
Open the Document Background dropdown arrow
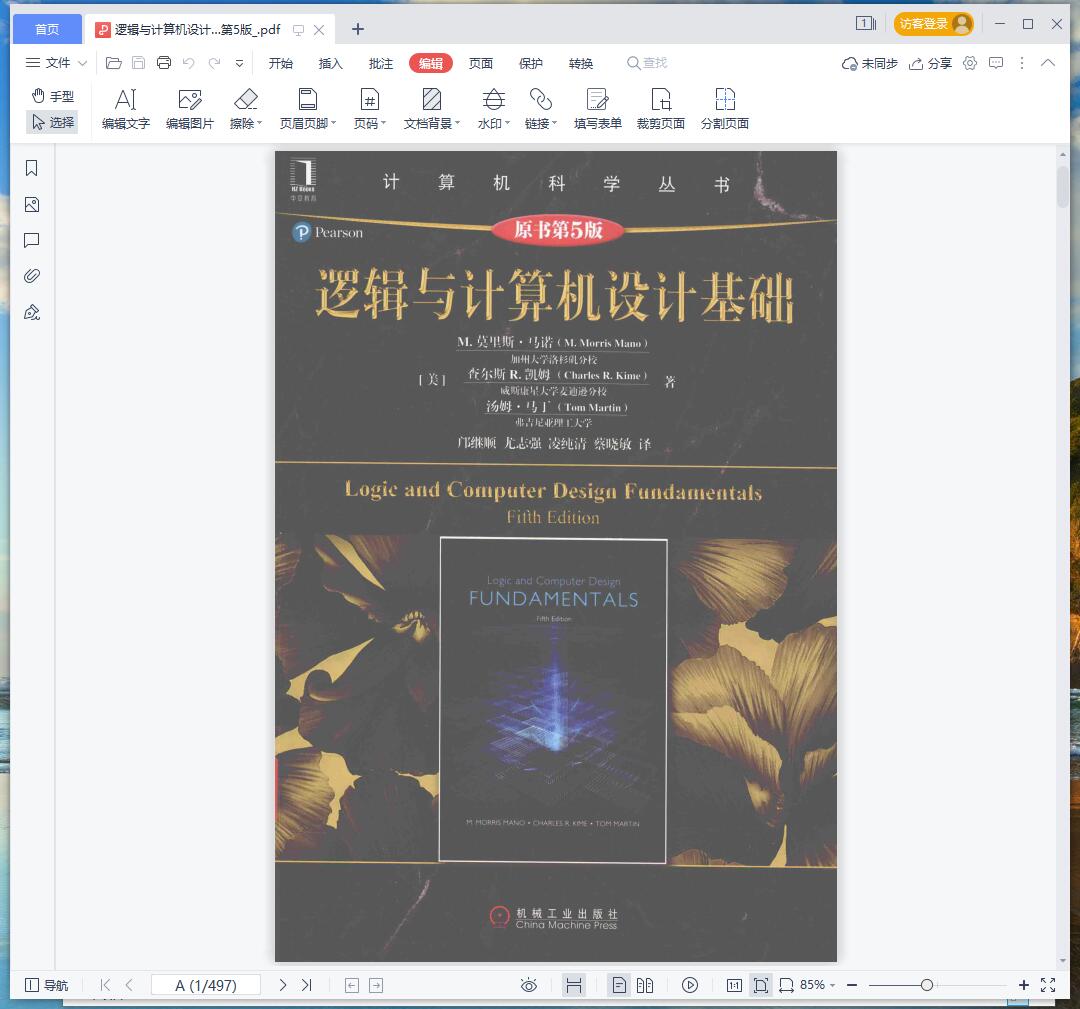click(x=457, y=123)
